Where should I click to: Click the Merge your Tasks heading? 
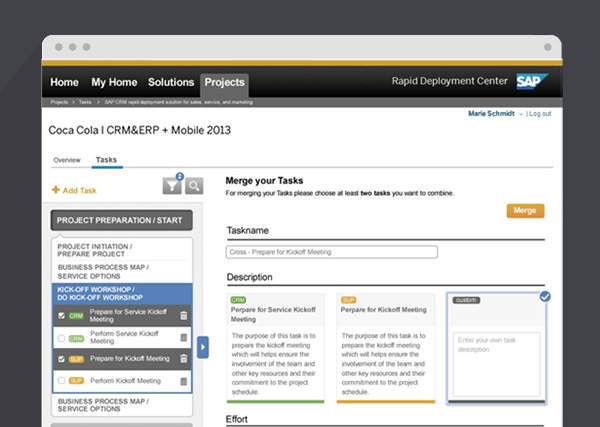[264, 181]
